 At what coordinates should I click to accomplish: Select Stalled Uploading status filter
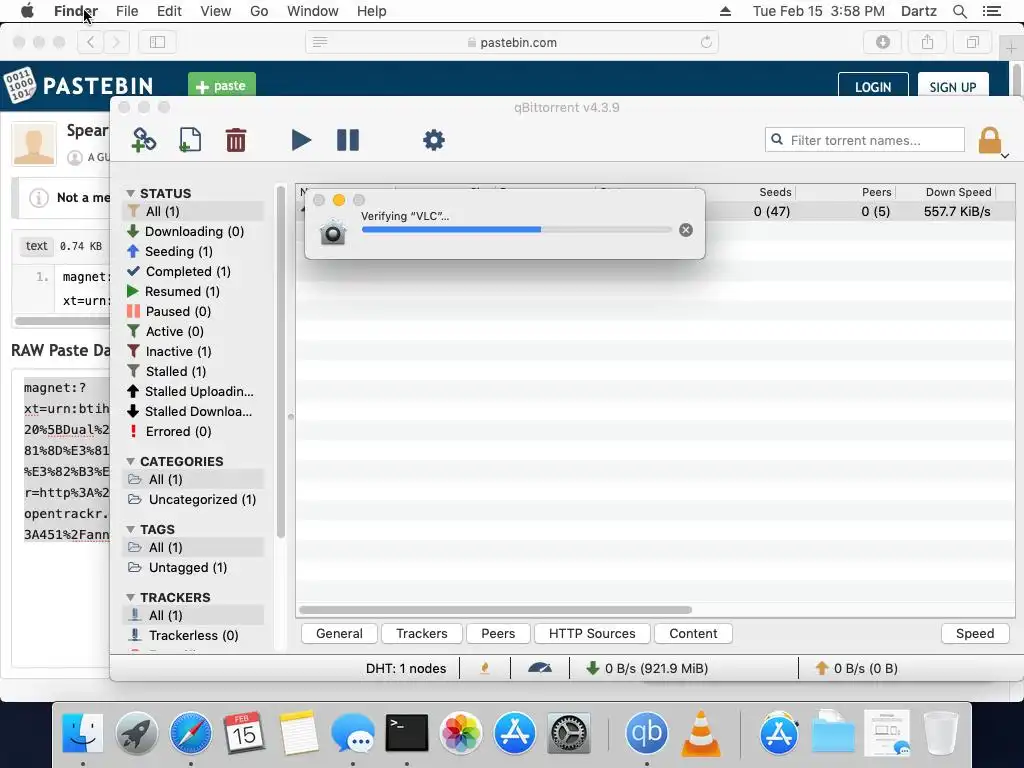193,391
